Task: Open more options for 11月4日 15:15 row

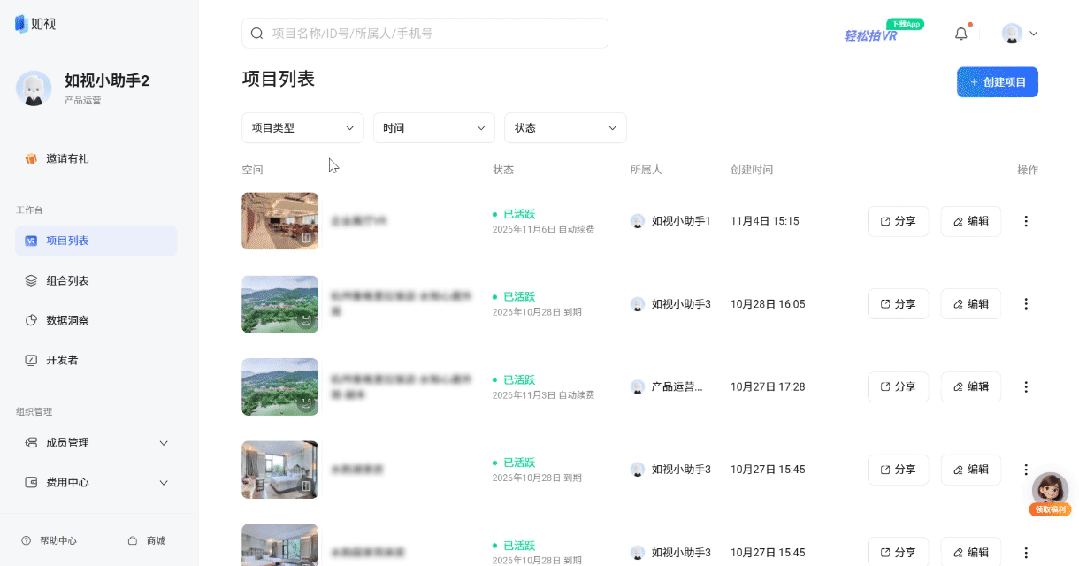Action: (x=1026, y=221)
